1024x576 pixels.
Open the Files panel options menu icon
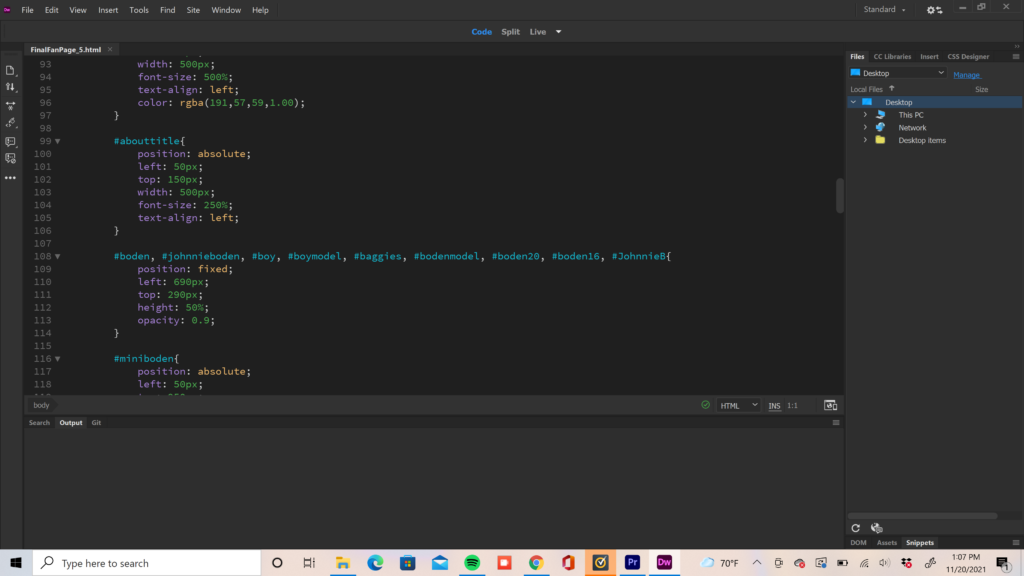coord(1016,57)
